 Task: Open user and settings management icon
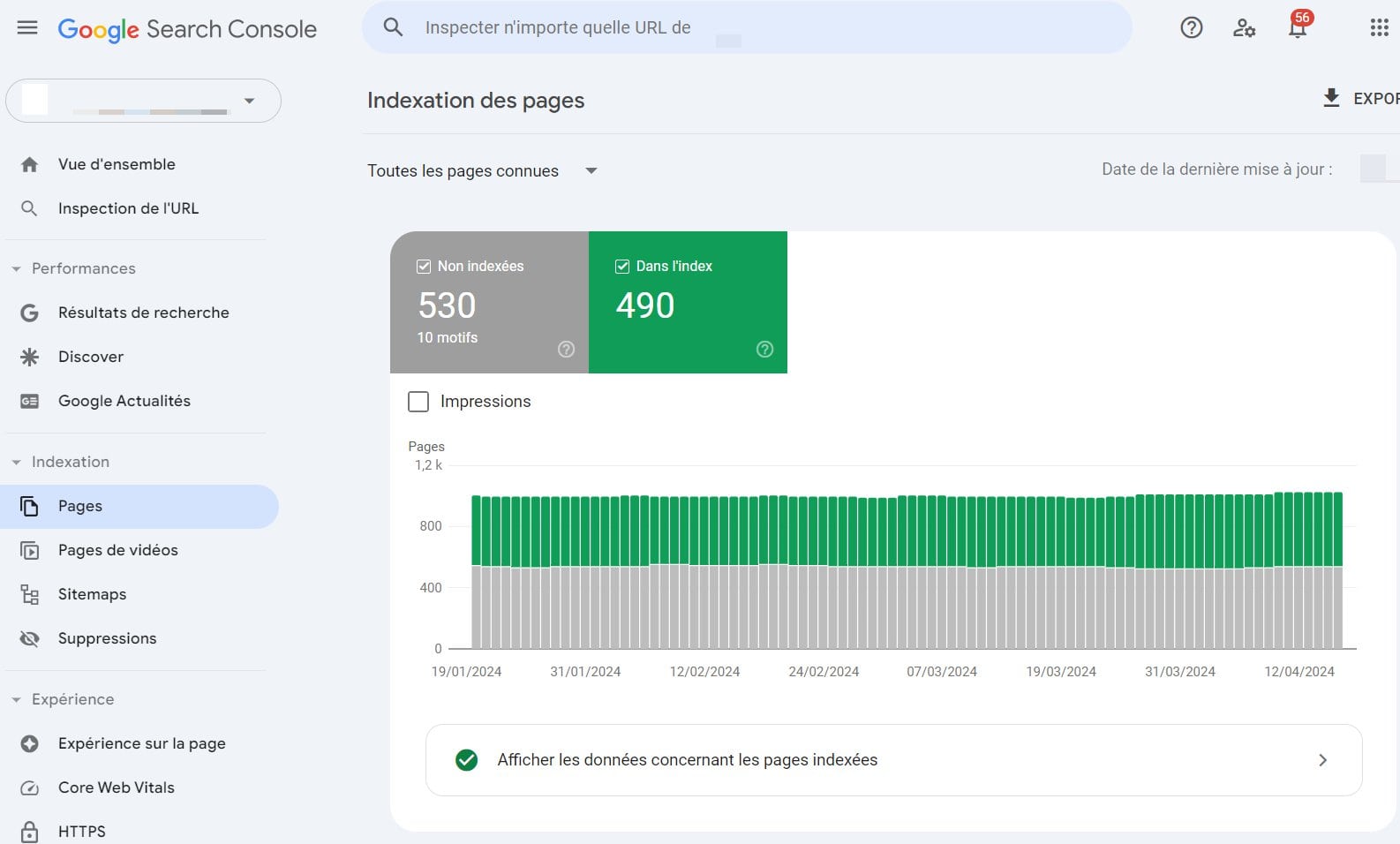(1245, 28)
